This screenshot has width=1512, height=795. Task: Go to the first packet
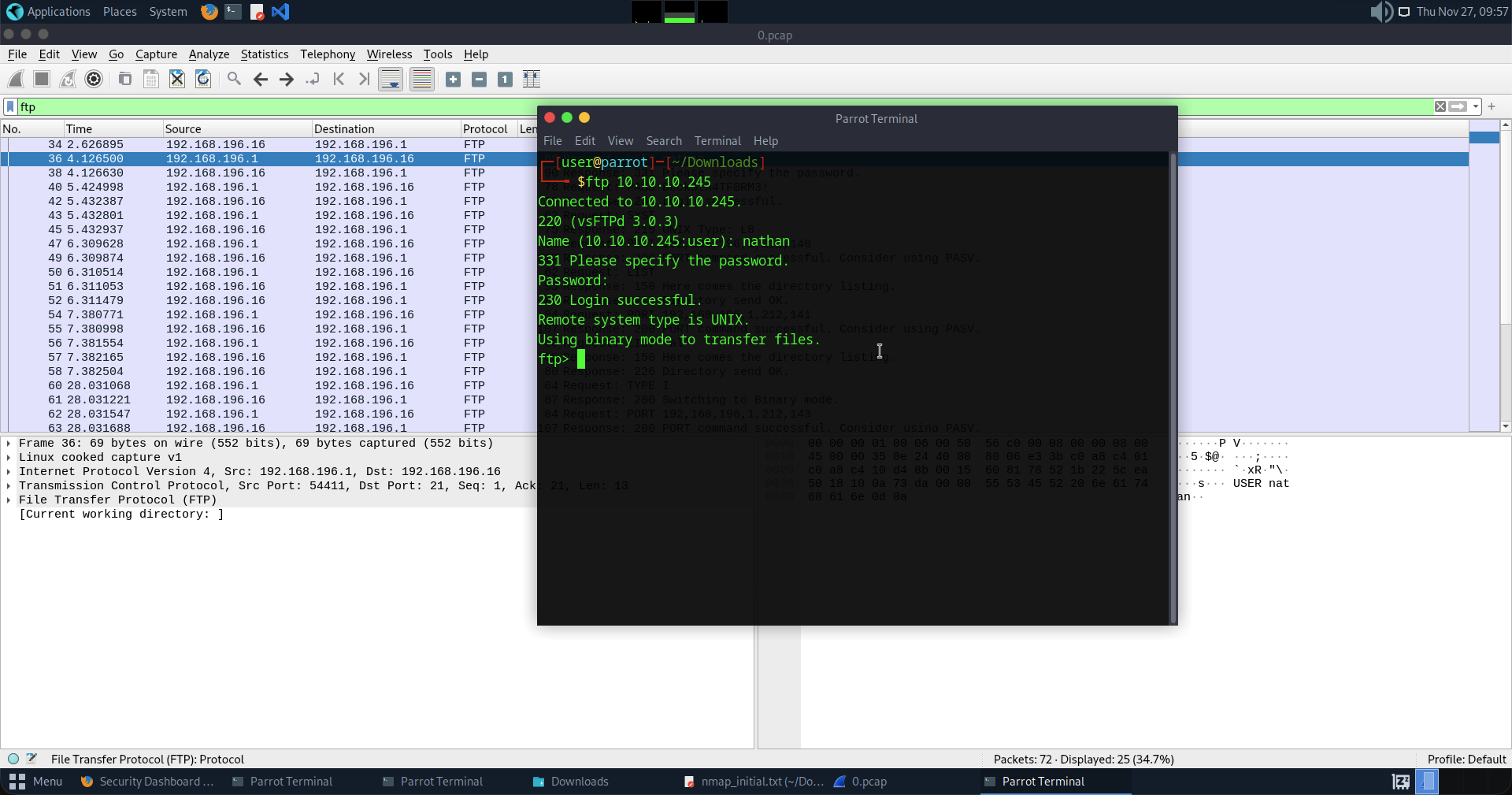point(339,79)
